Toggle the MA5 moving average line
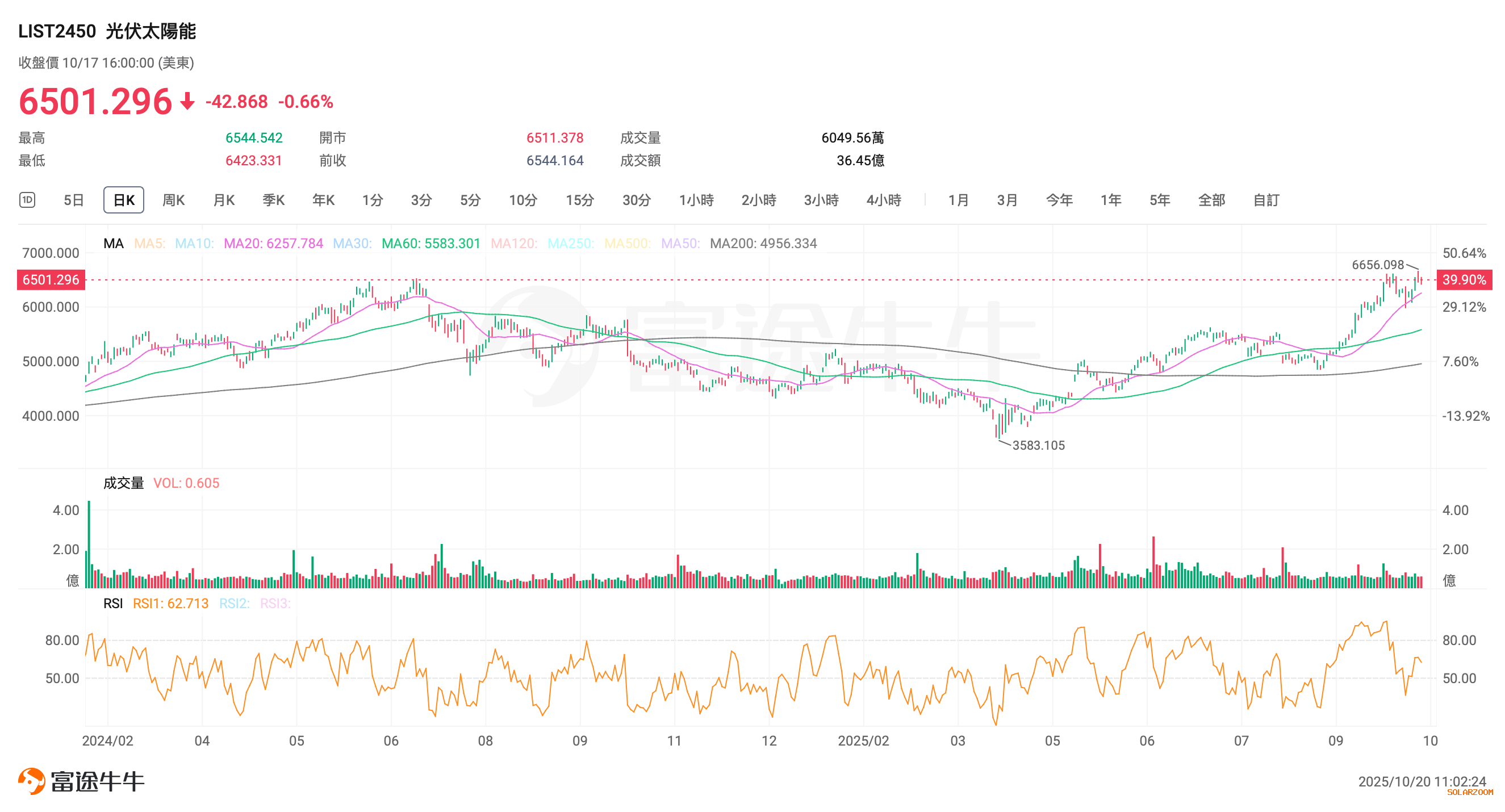This screenshot has width=1505, height=812. pos(149,244)
